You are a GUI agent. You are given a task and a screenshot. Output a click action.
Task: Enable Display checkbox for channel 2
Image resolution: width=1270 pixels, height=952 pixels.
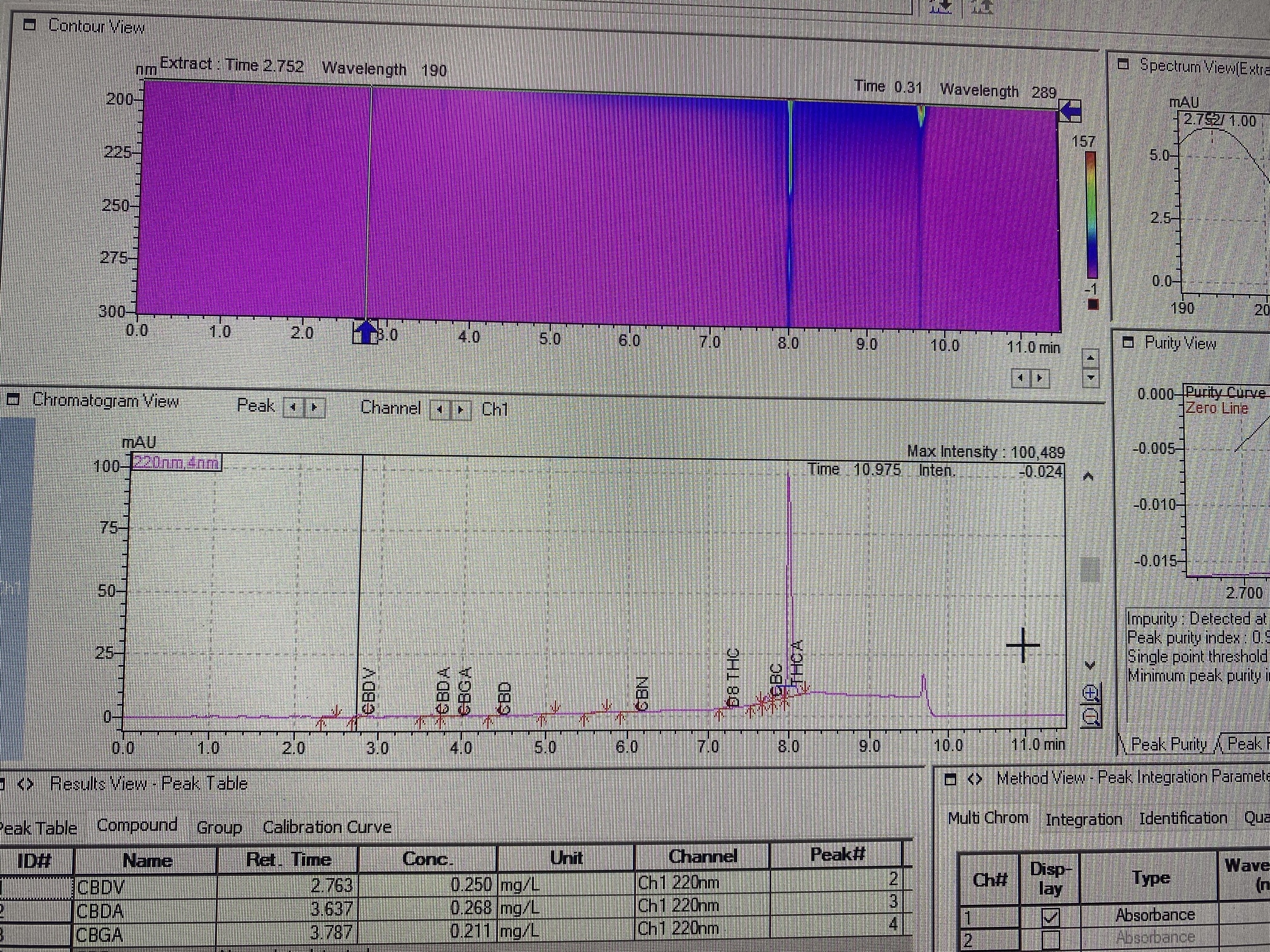(1050, 940)
